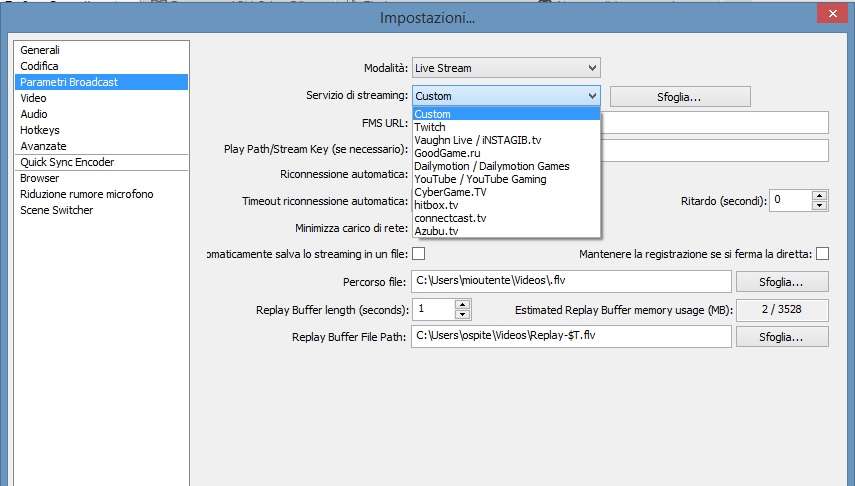Viewport: 855px width, 486px height.
Task: Enable automatic save streaming to file checkbox
Action: click(x=418, y=254)
